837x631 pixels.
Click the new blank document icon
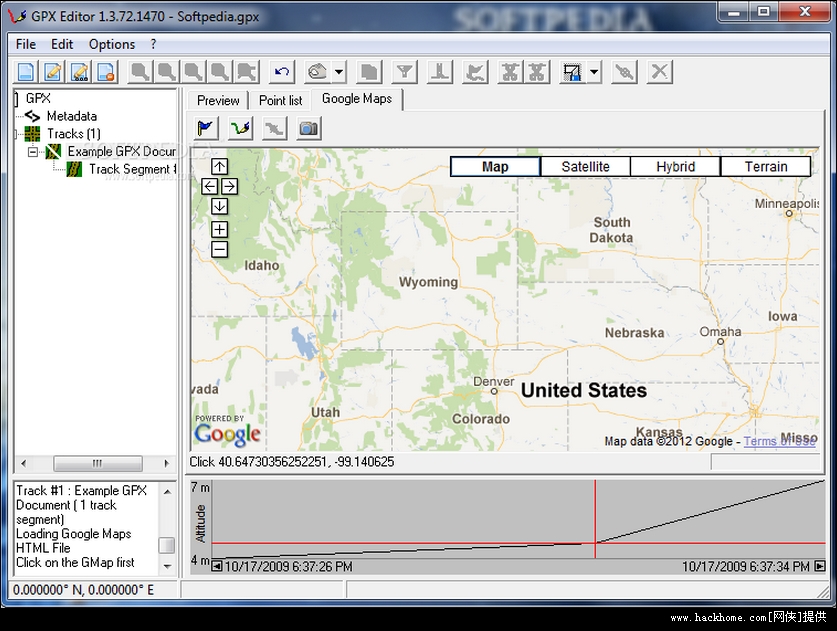[x=26, y=72]
